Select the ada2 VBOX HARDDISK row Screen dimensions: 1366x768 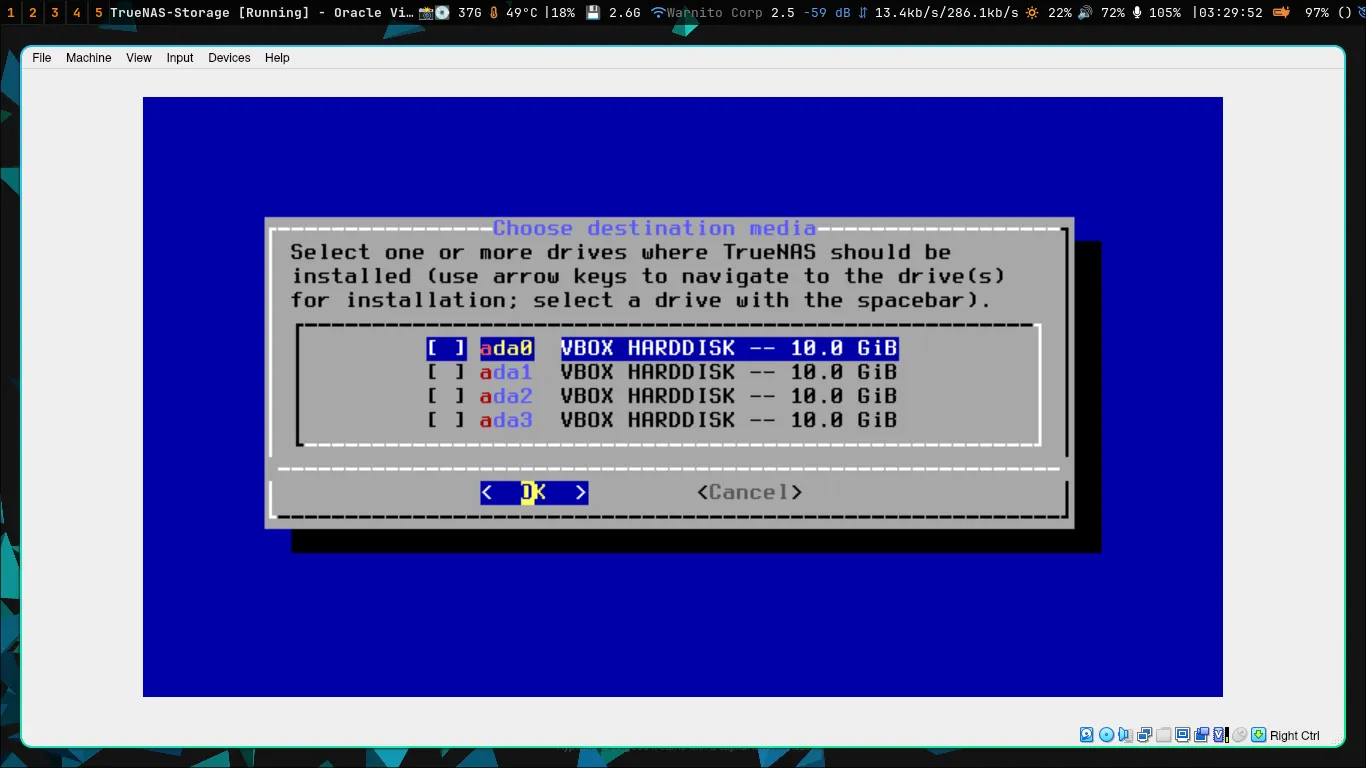[662, 396]
